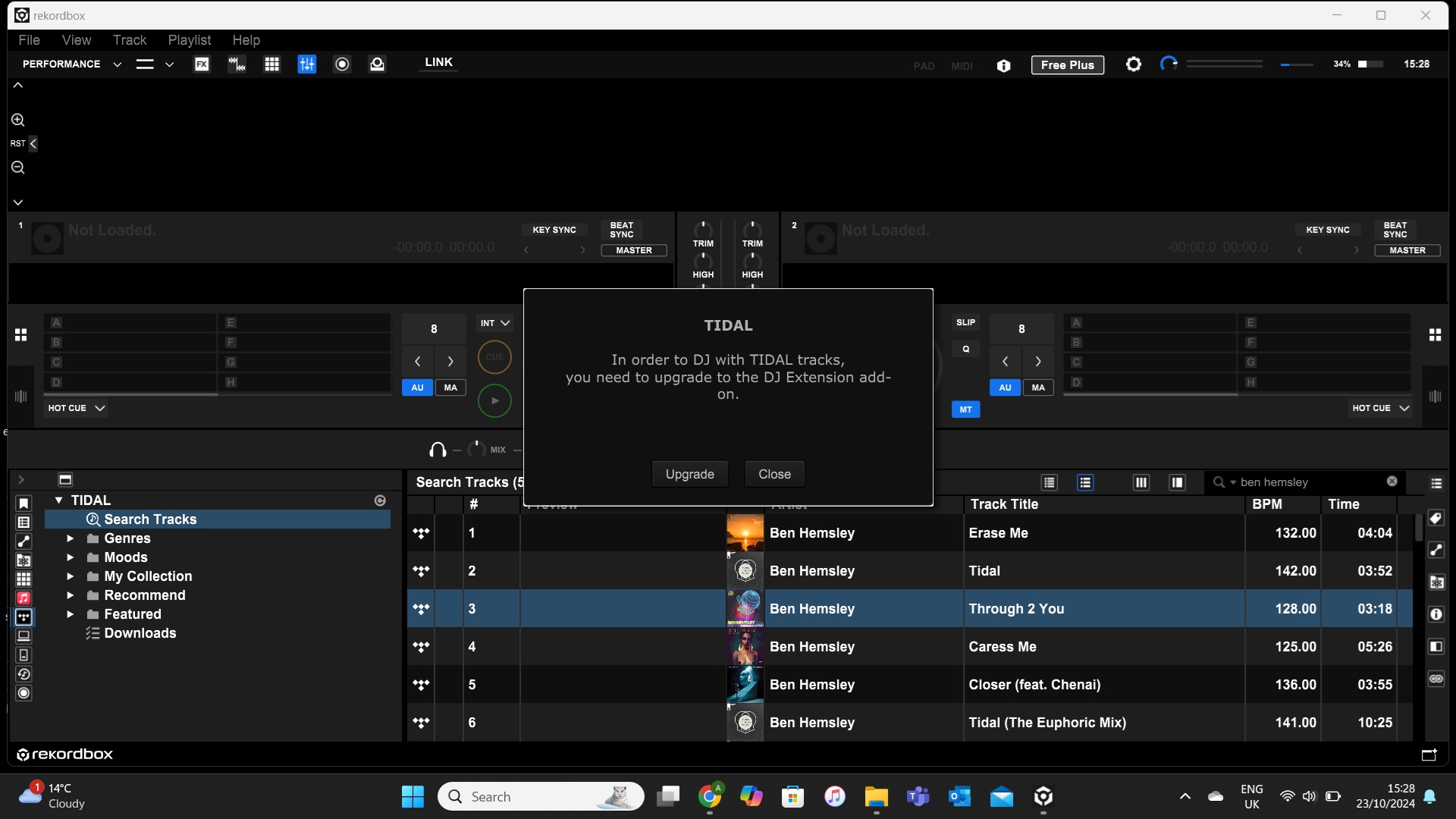Open the Playlist menu

click(190, 40)
